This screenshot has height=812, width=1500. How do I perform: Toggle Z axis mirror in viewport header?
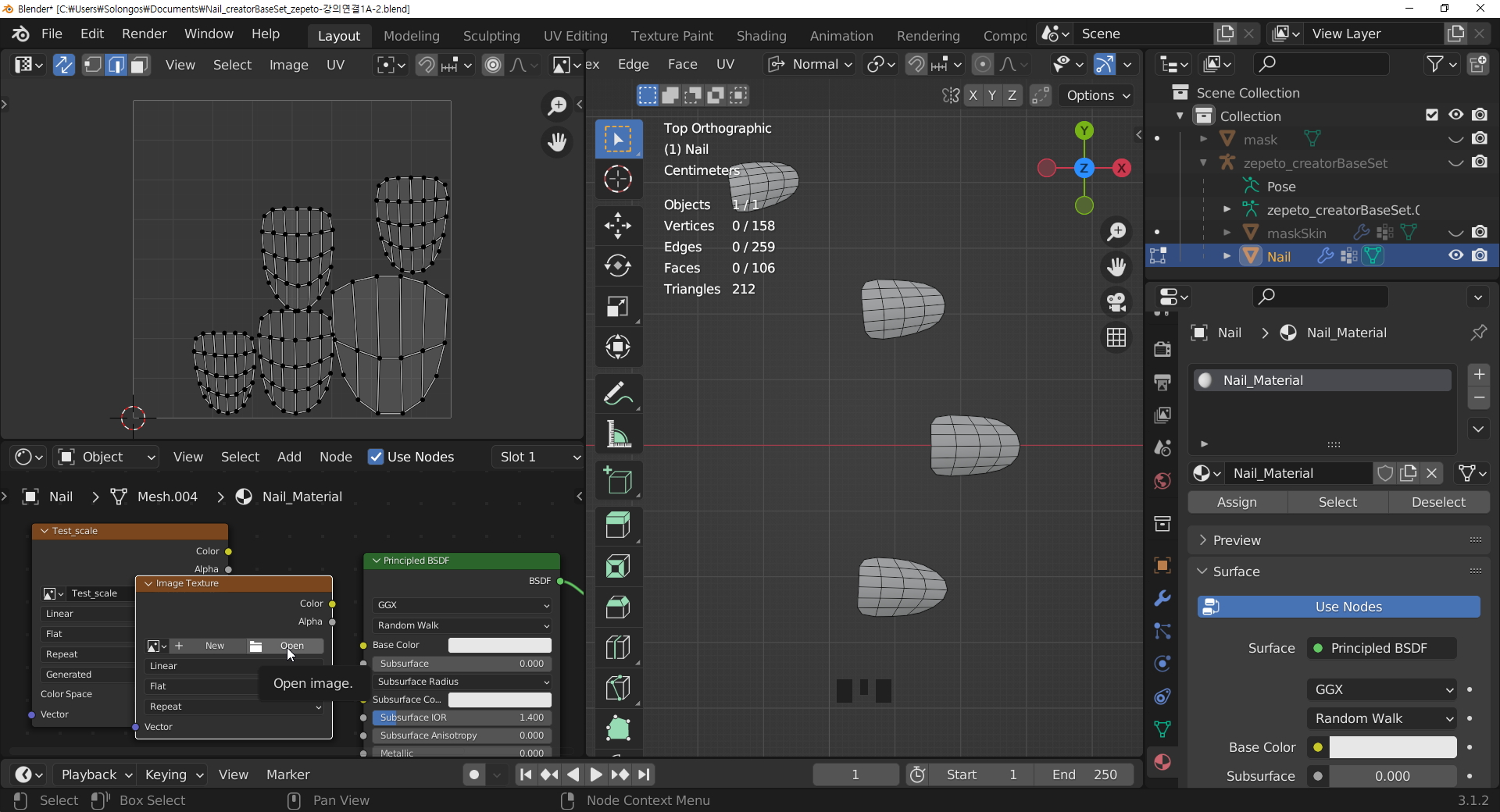[1012, 95]
